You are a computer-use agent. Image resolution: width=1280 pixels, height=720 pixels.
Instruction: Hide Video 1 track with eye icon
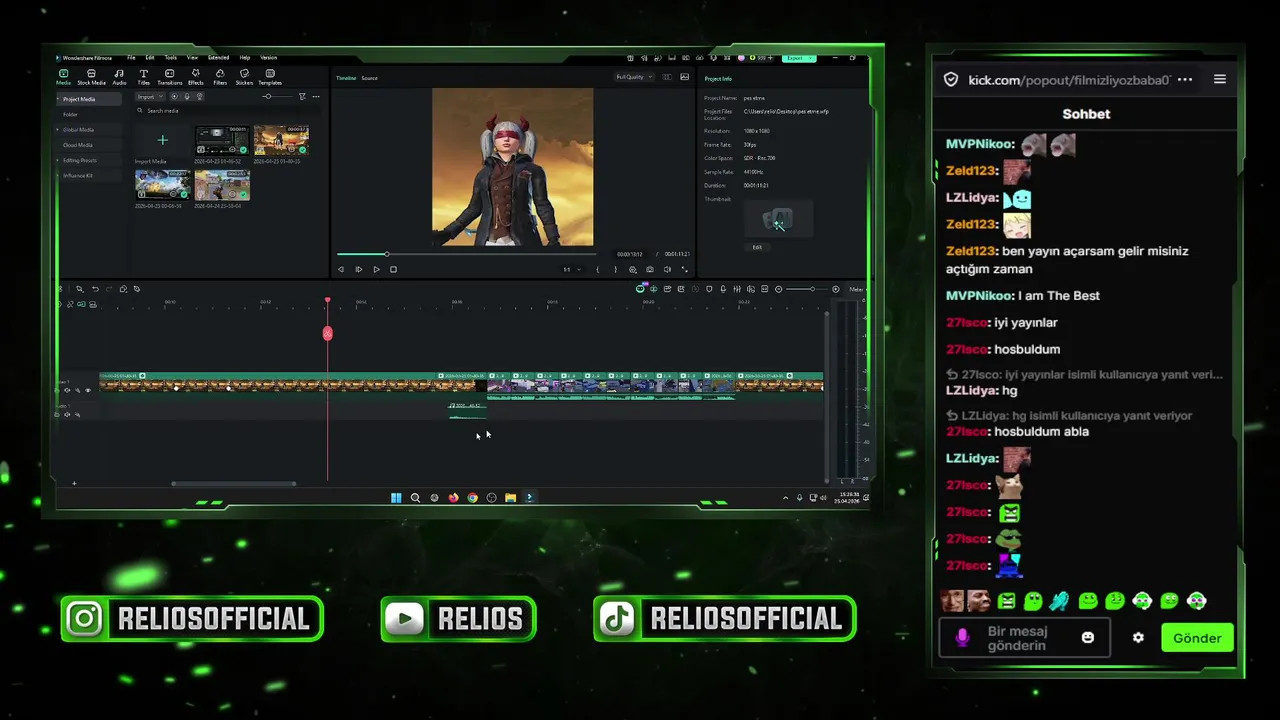point(88,390)
